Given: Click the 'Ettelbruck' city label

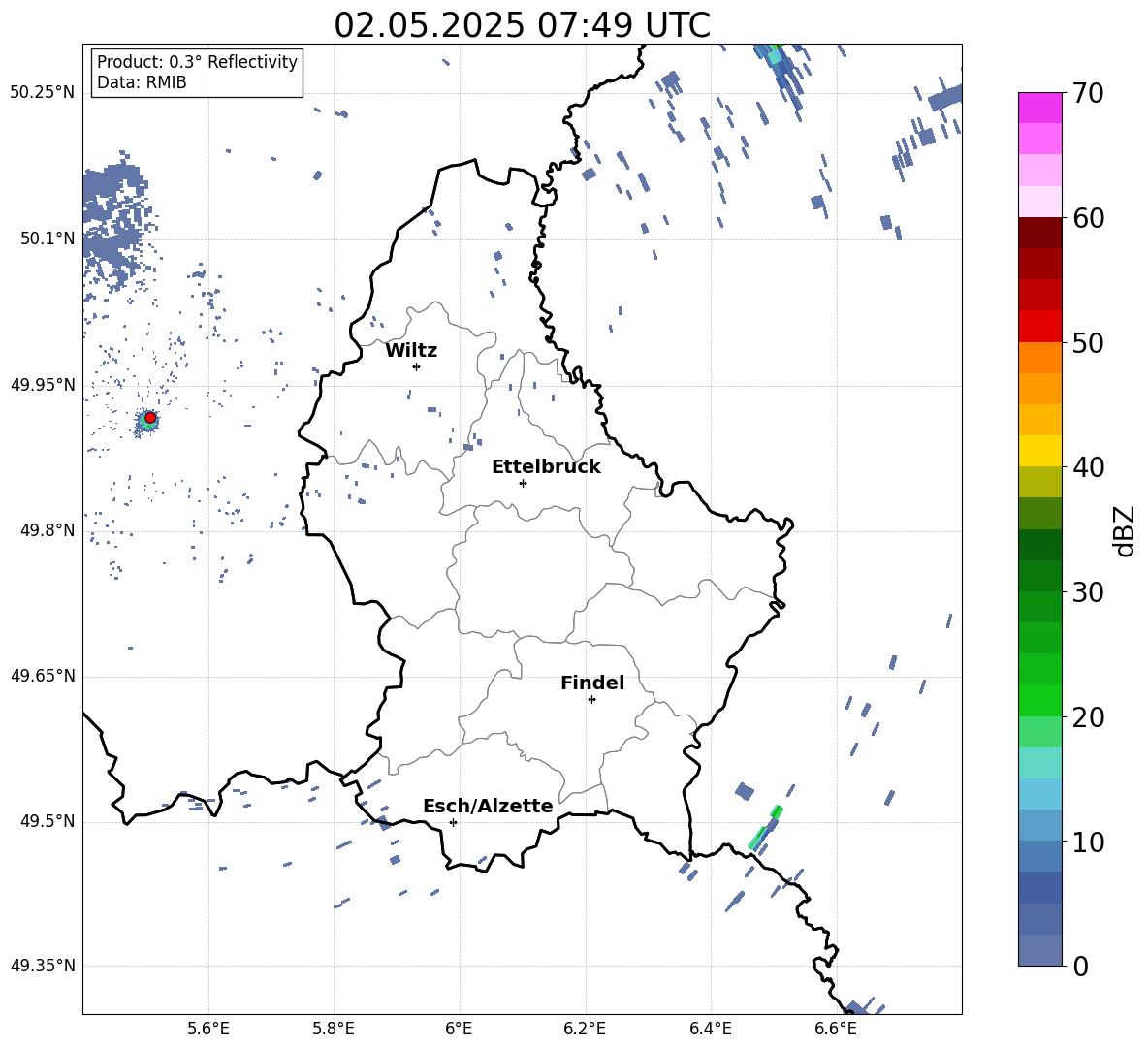Looking at the screenshot, I should tap(546, 467).
